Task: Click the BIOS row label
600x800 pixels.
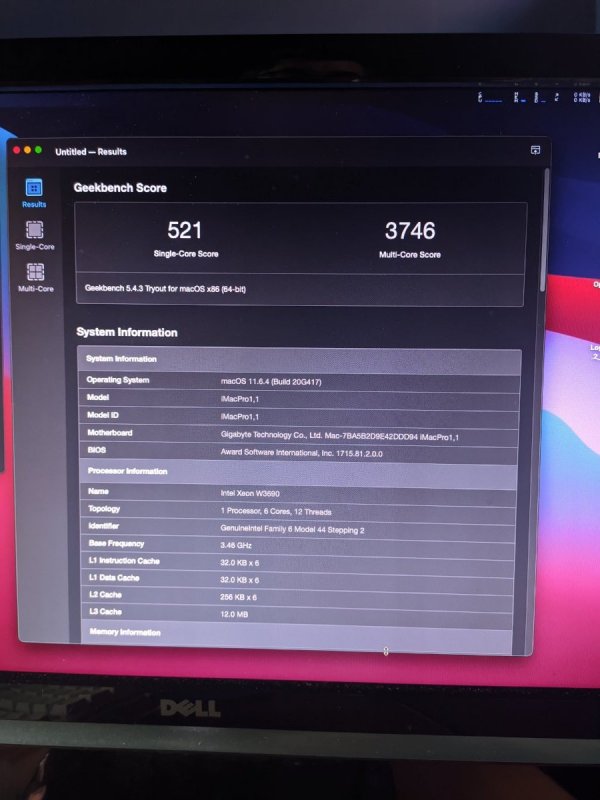Action: (x=96, y=450)
